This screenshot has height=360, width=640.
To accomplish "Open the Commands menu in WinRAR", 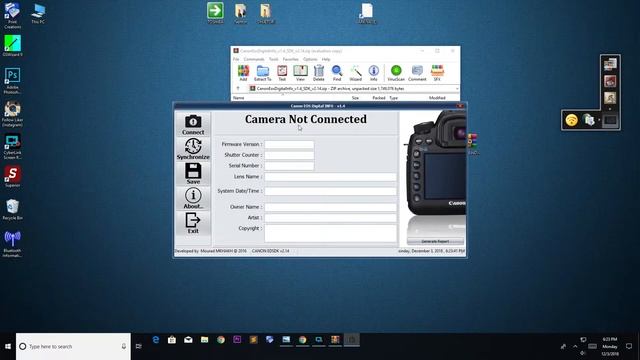I will click(254, 59).
